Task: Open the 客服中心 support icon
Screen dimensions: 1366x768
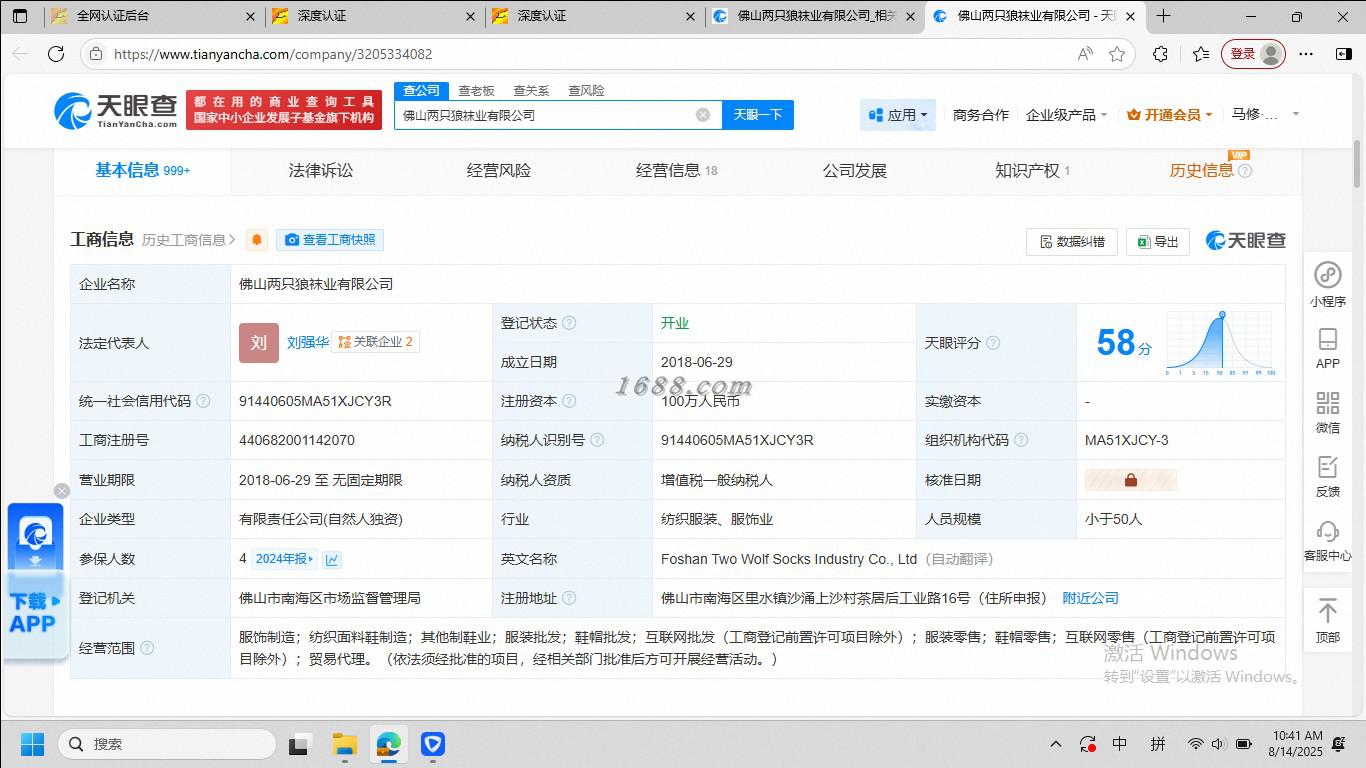Action: (x=1328, y=541)
